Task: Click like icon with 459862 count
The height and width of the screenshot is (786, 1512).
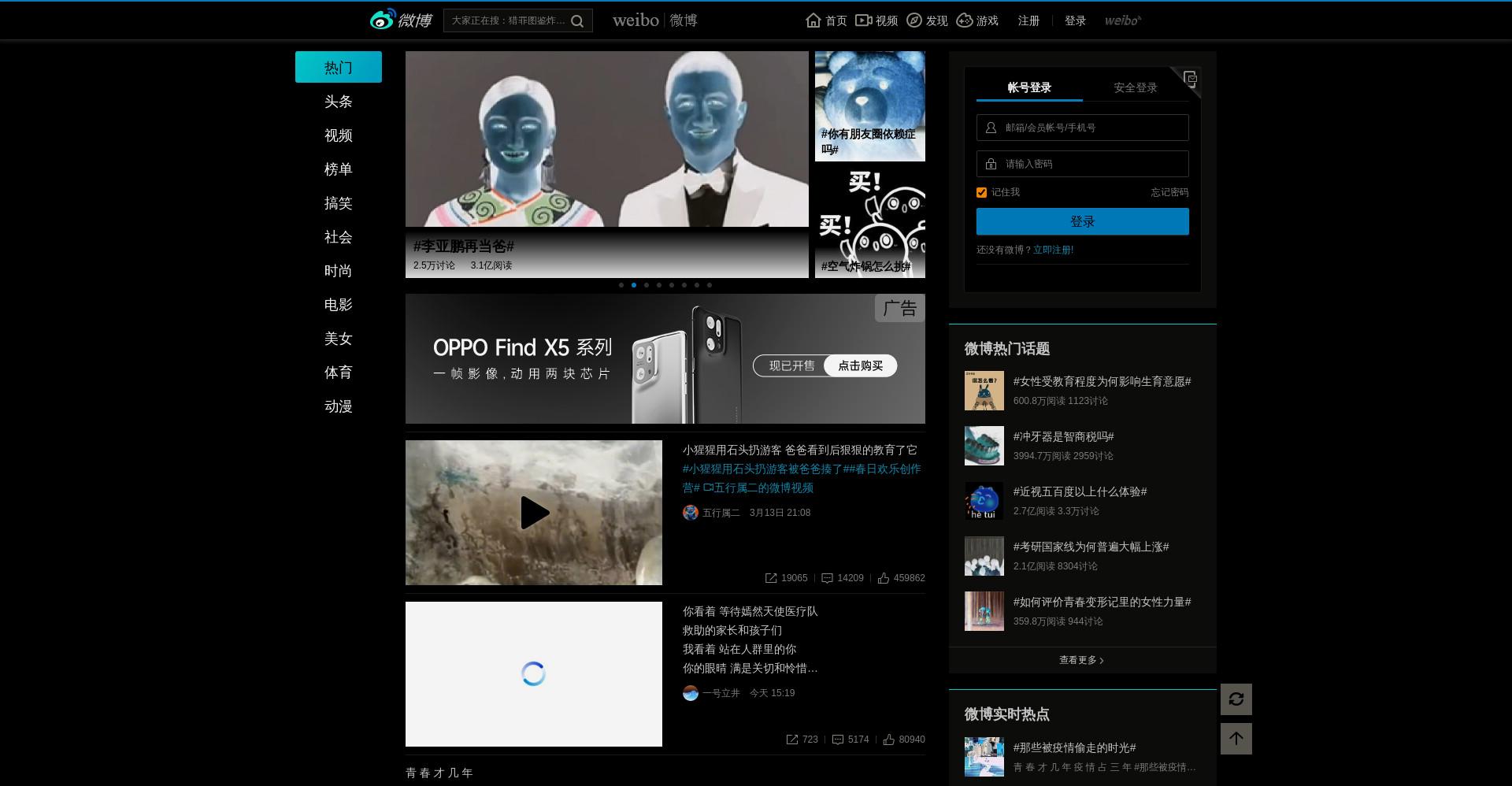Action: pyautogui.click(x=884, y=578)
